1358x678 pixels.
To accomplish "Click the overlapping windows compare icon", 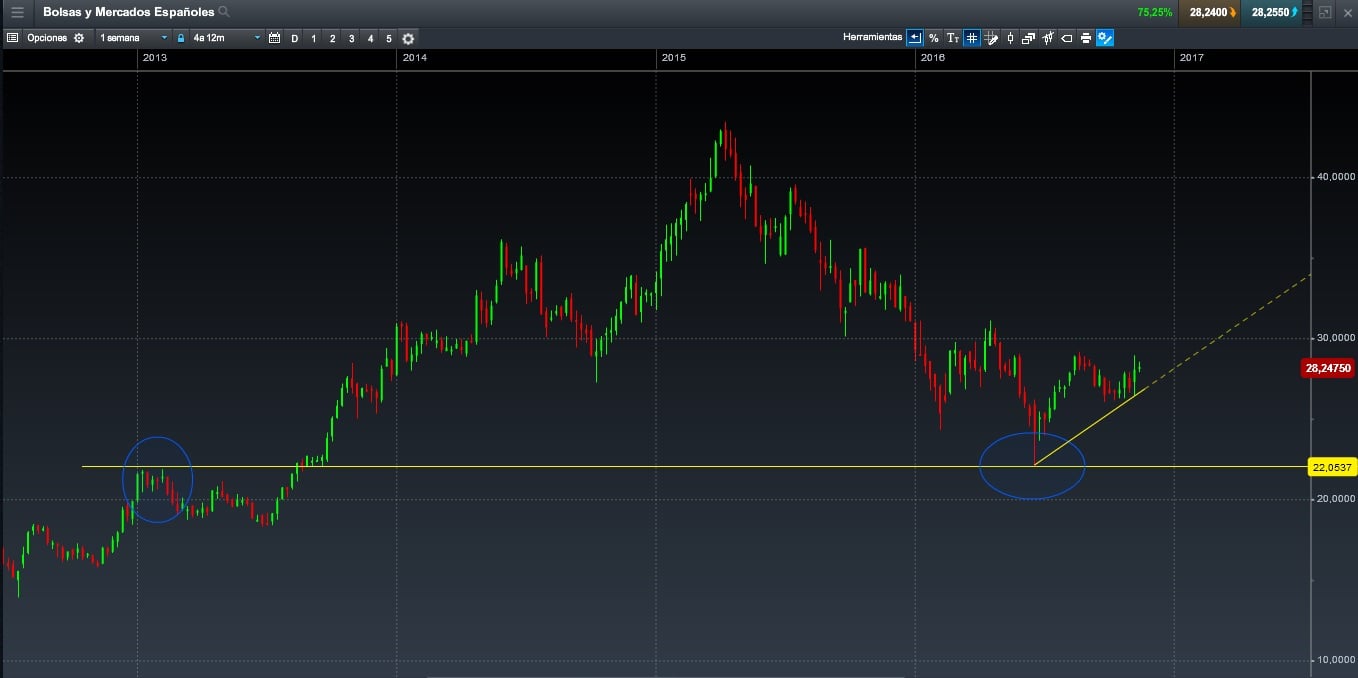I will pyautogui.click(x=1029, y=38).
